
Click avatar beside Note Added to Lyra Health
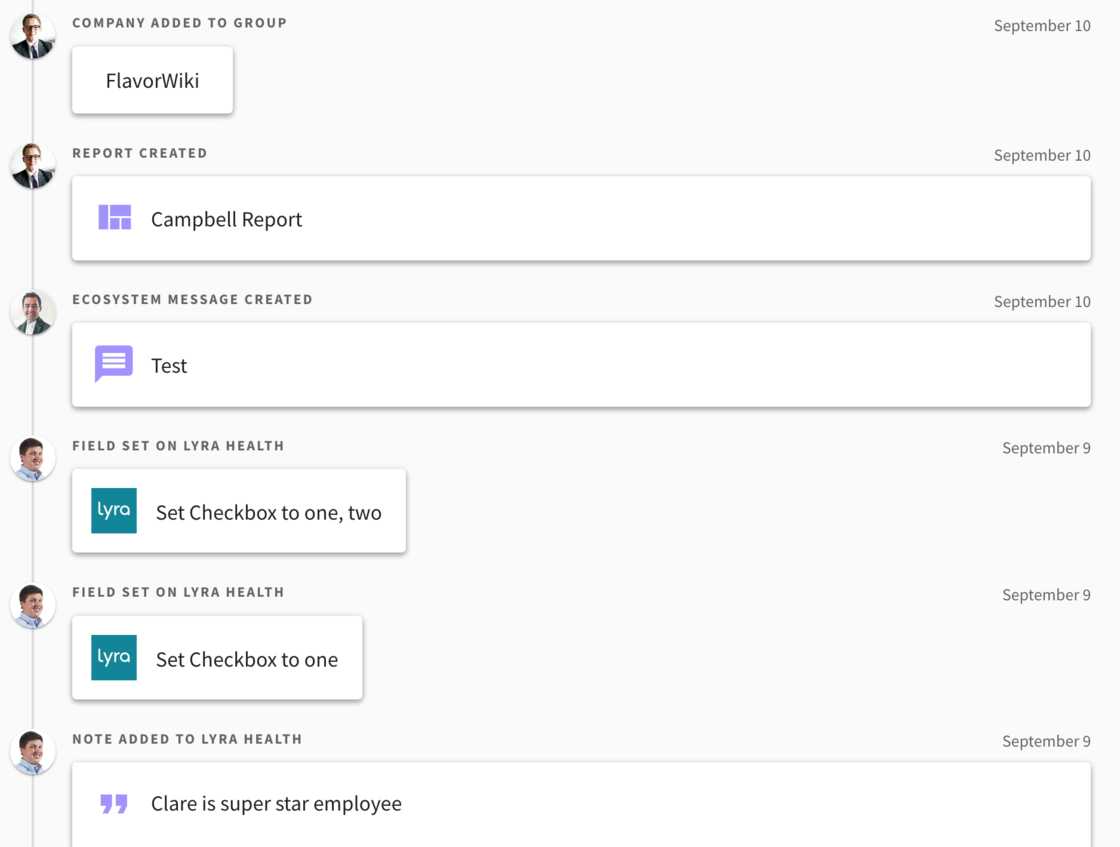(x=33, y=752)
